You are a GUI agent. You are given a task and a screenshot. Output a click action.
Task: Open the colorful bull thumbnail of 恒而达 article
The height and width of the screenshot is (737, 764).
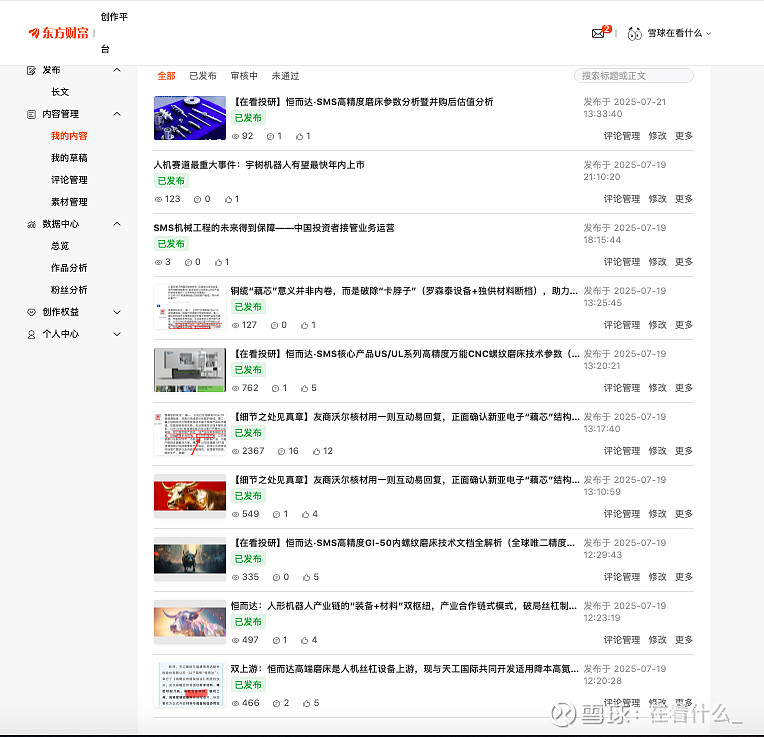[190, 622]
